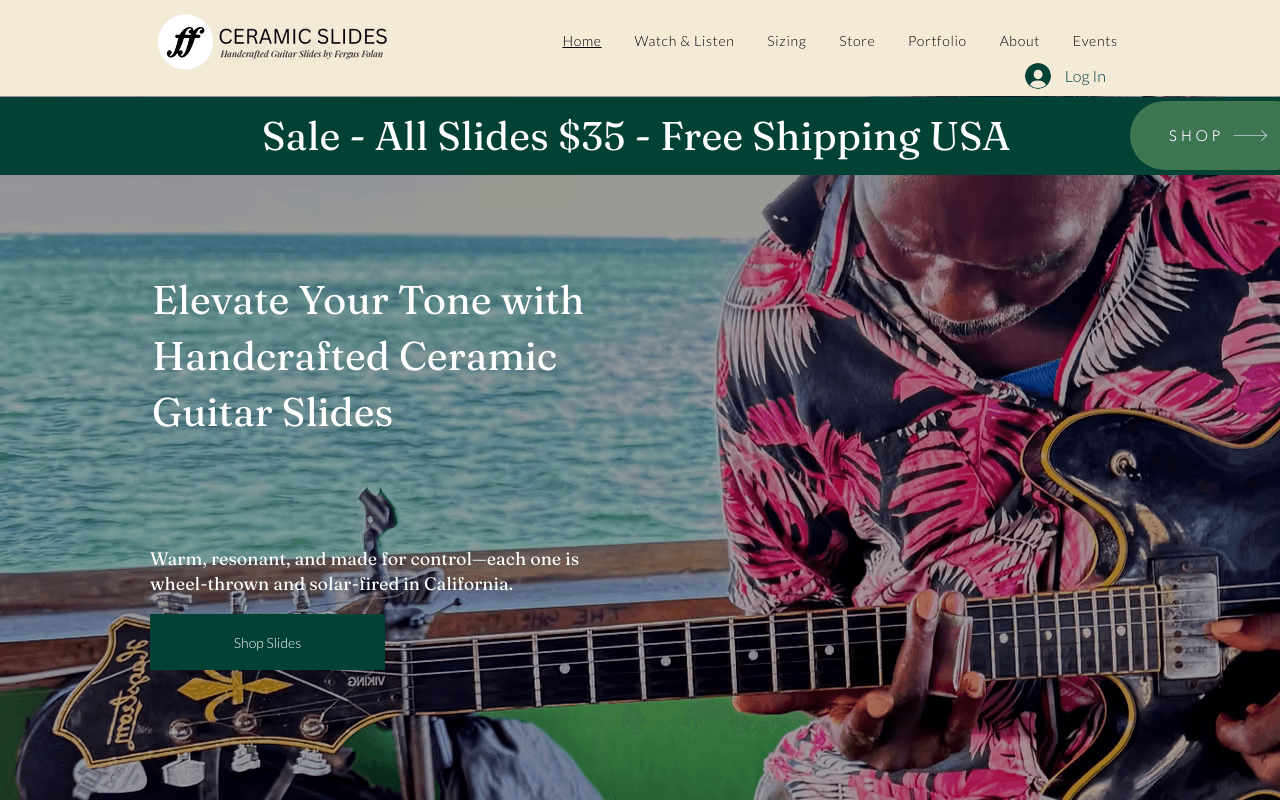Open the Home menu item

(x=582, y=41)
